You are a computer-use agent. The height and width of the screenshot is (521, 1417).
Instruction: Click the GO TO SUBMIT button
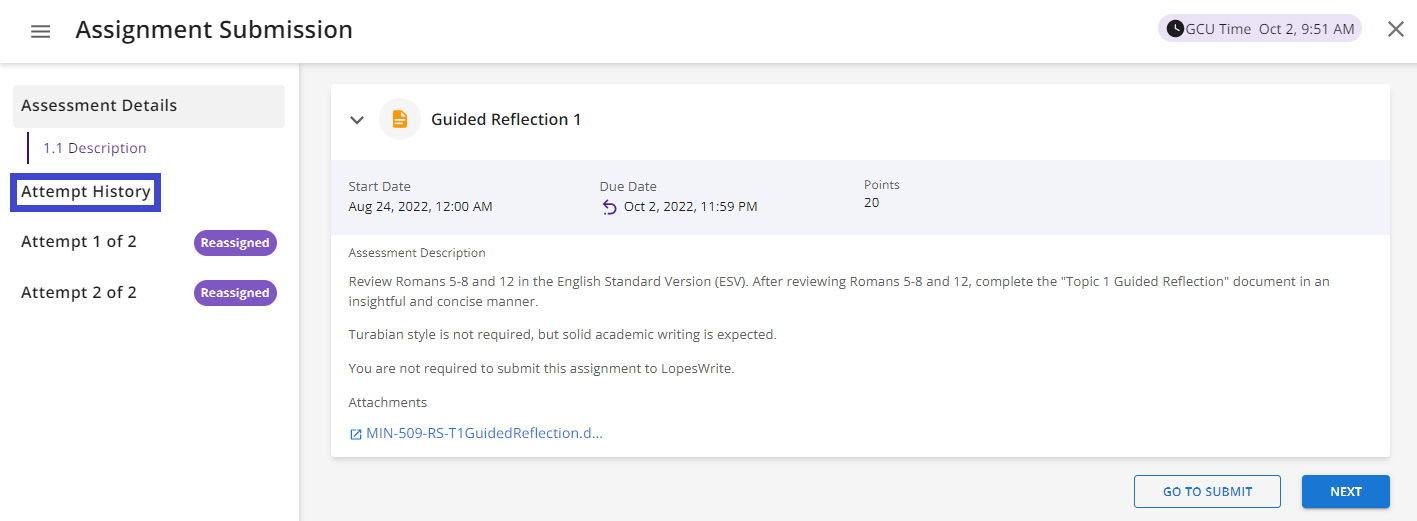click(x=1207, y=492)
